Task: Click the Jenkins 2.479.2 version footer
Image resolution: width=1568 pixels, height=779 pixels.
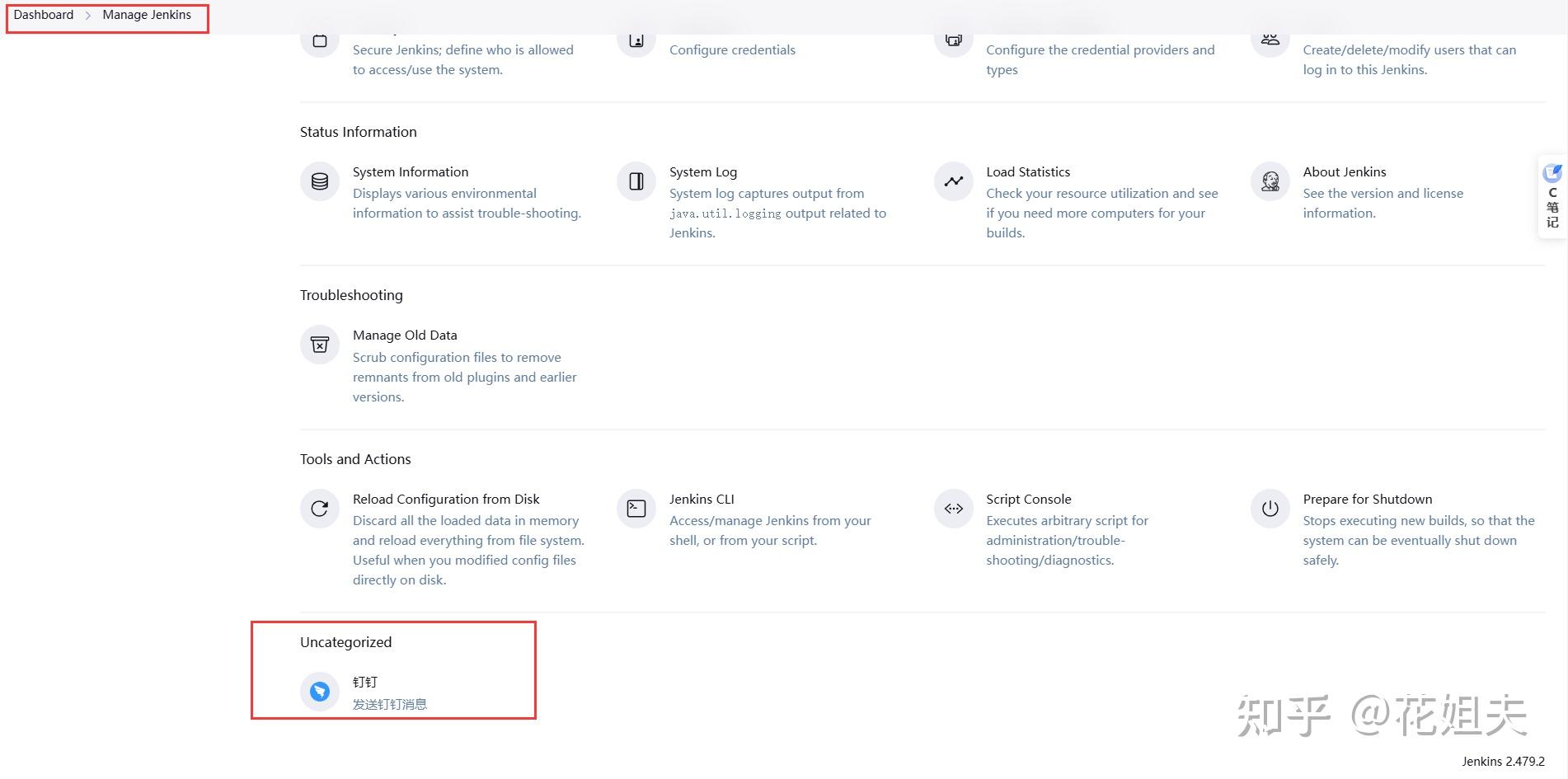Action: pos(1503,761)
